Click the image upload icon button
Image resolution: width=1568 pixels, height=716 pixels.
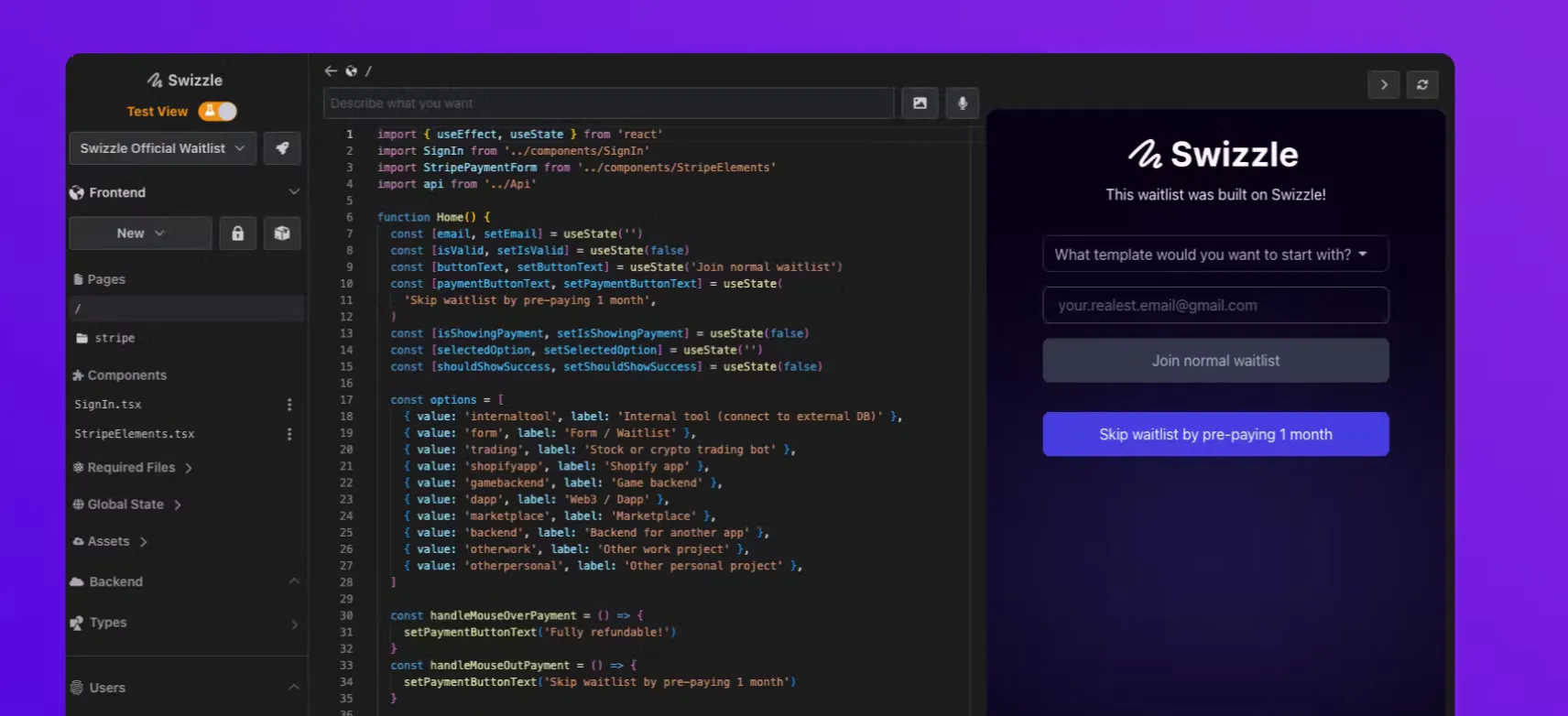[920, 103]
